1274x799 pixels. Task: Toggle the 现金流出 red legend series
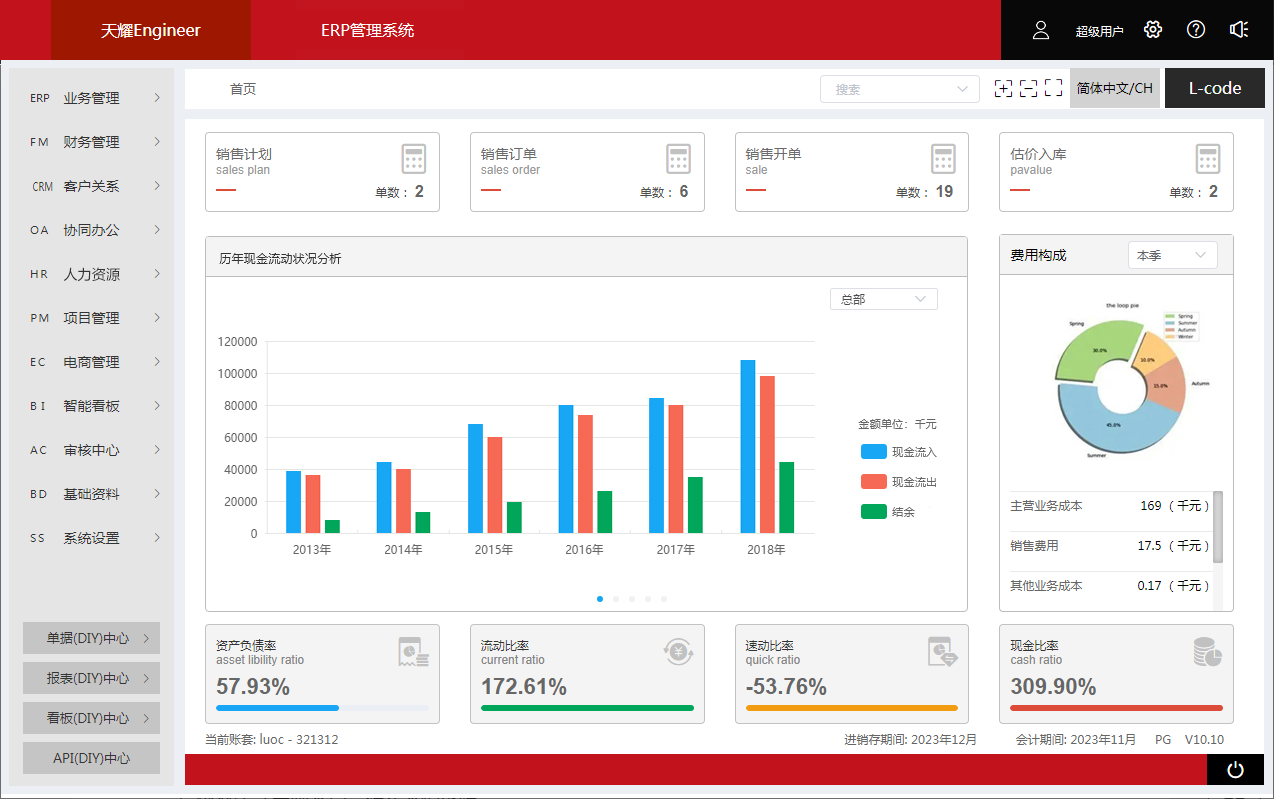click(x=898, y=482)
